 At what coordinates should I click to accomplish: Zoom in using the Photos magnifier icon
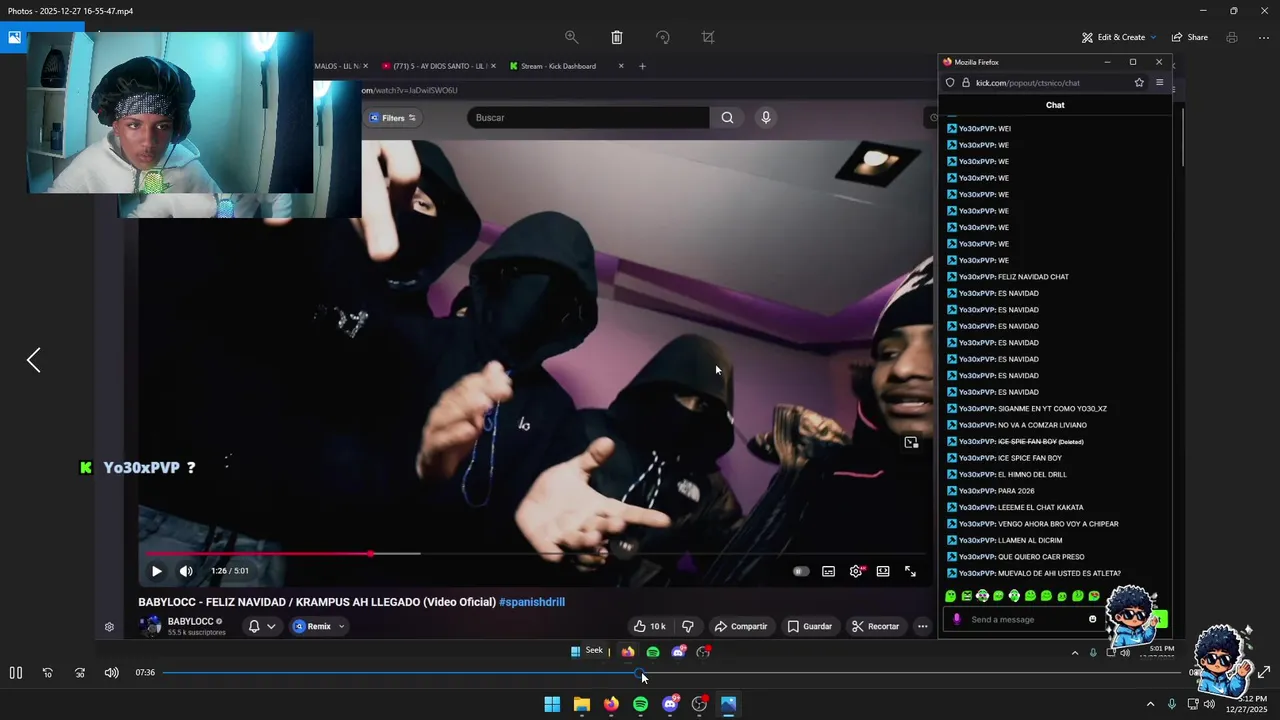[571, 37]
